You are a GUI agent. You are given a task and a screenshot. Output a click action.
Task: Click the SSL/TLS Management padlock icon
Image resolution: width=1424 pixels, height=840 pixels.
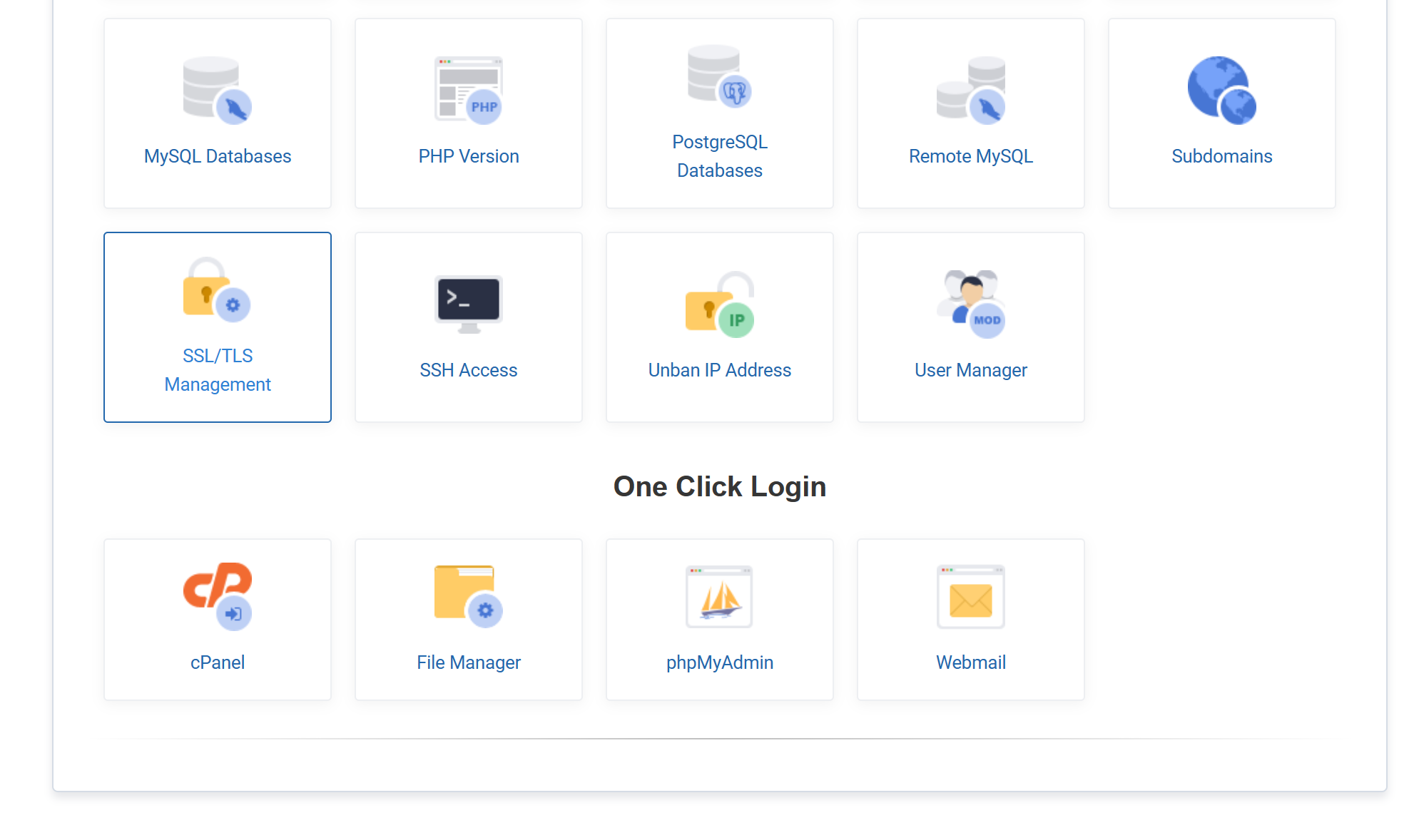[217, 290]
